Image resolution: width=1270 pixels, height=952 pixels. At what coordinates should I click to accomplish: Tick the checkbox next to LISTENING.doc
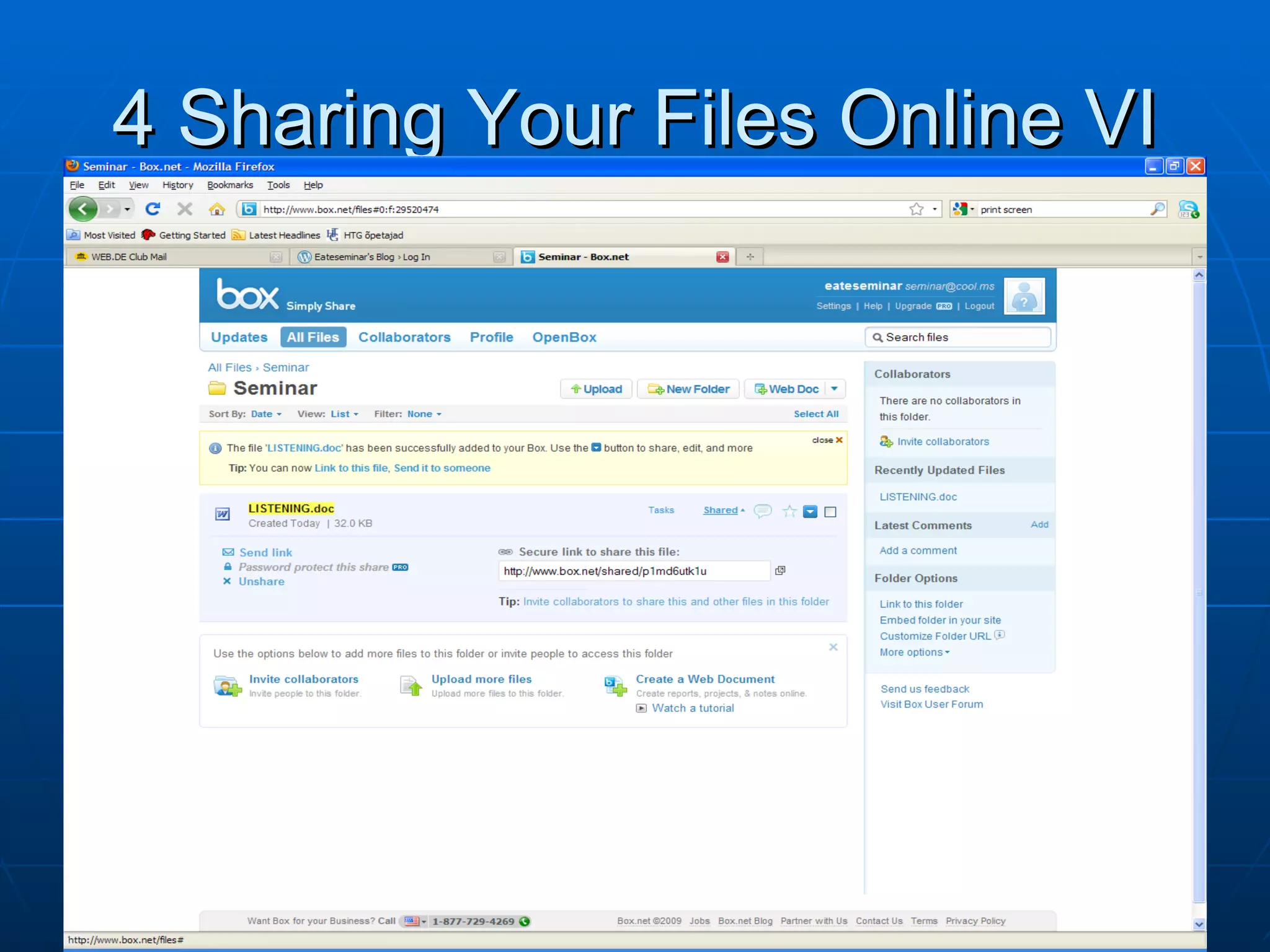(x=830, y=512)
